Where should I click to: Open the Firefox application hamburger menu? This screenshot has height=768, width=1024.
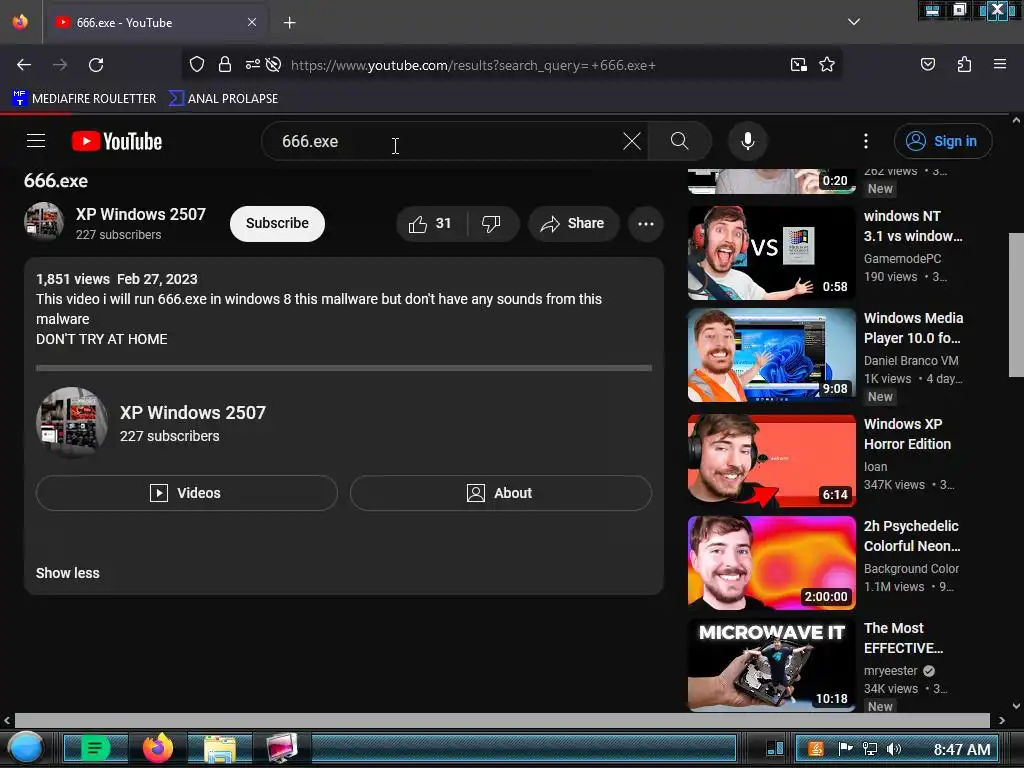click(x=999, y=64)
